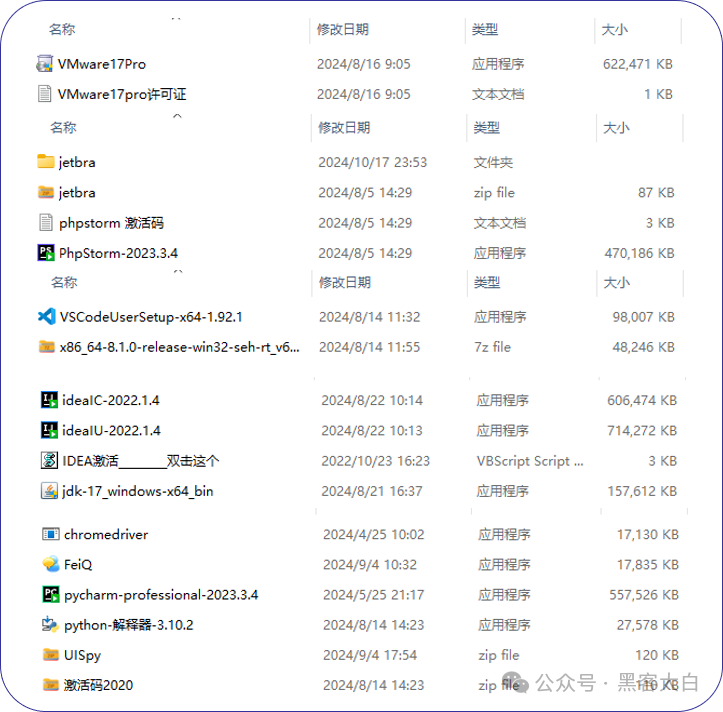Image resolution: width=723 pixels, height=712 pixels.
Task: Click the date 2024/10/17 23:53
Action: click(373, 162)
